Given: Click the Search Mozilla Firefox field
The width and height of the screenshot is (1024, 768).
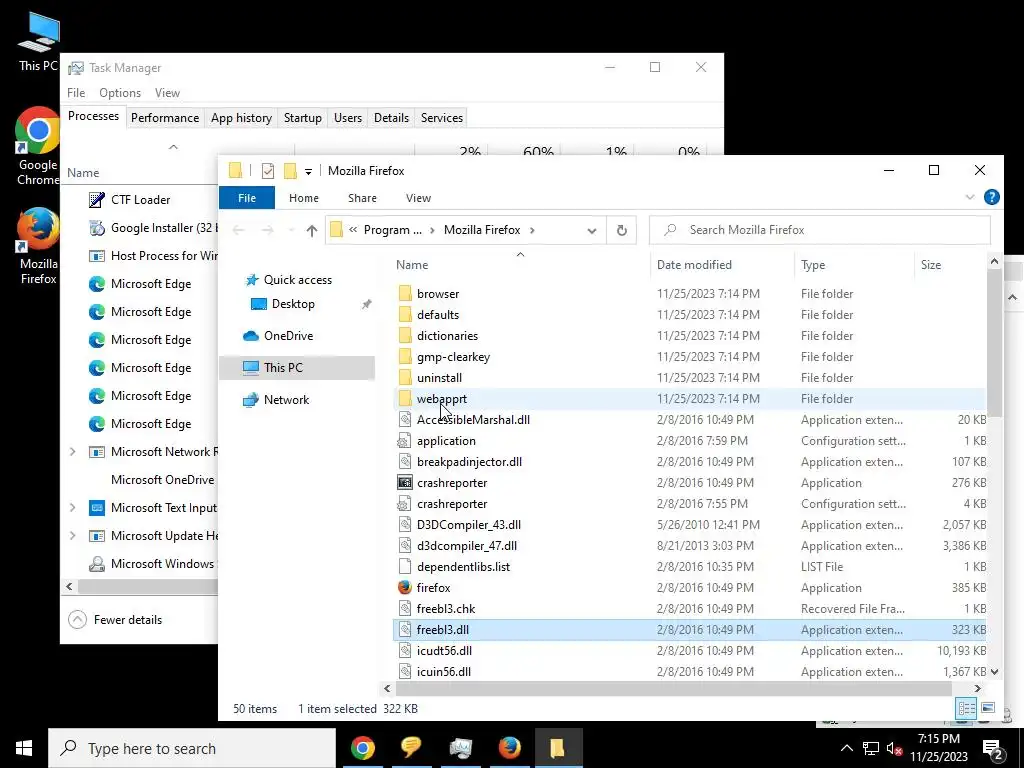Looking at the screenshot, I should 820,230.
